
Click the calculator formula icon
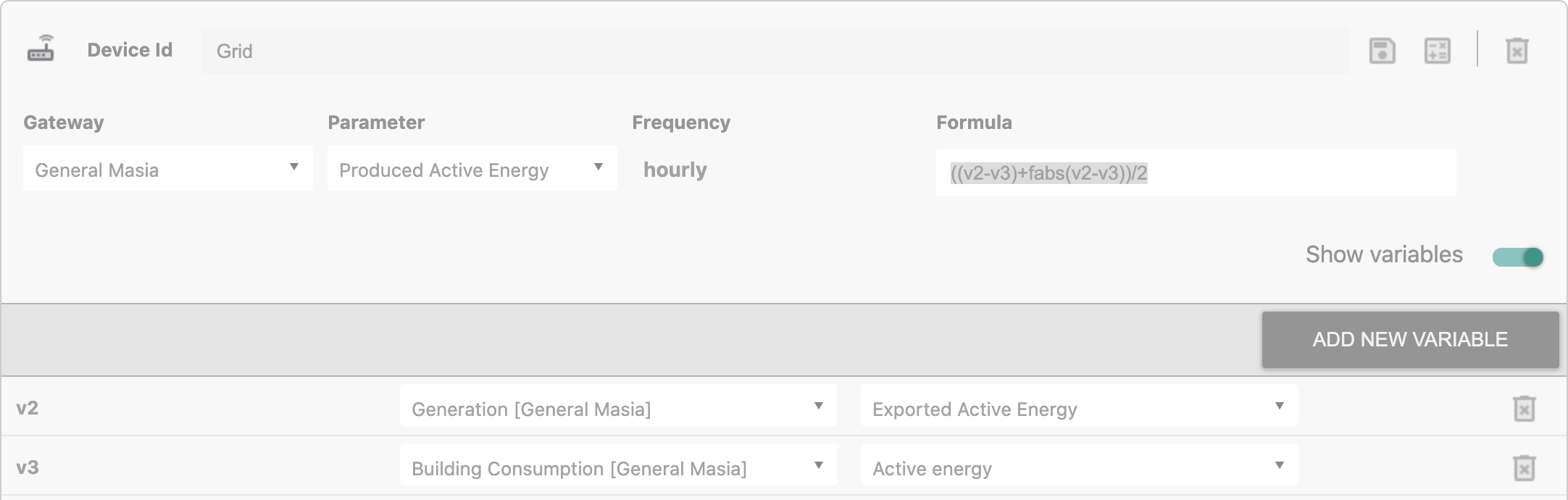pyautogui.click(x=1437, y=51)
